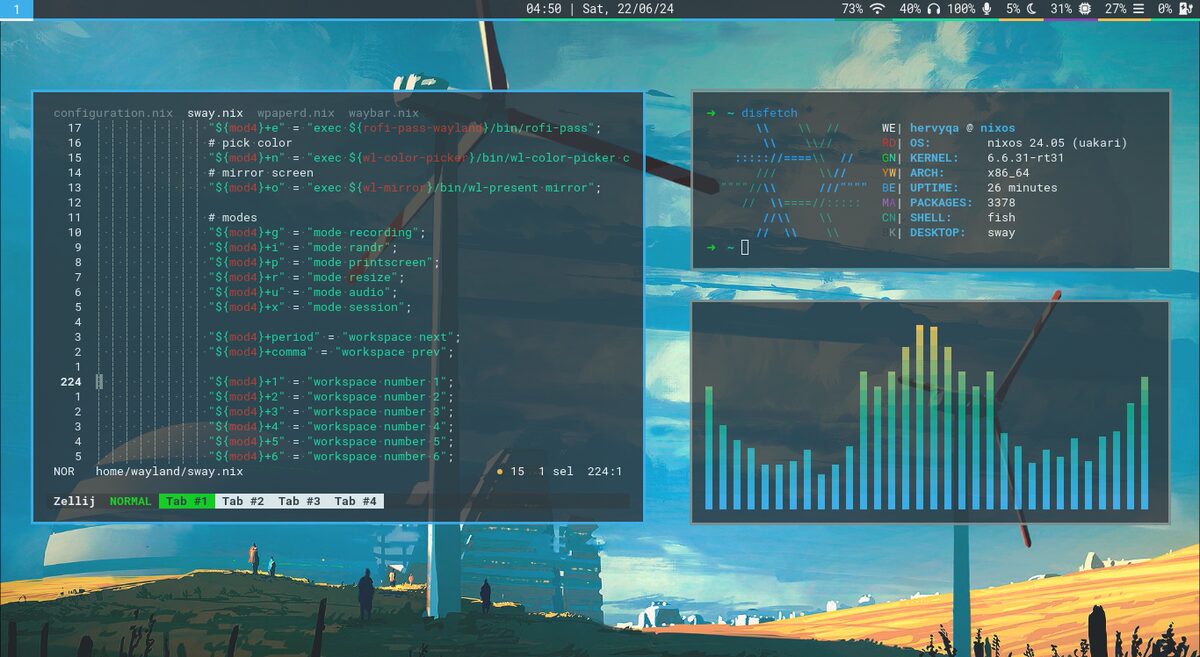Click the cursor position 224:1

coord(605,471)
